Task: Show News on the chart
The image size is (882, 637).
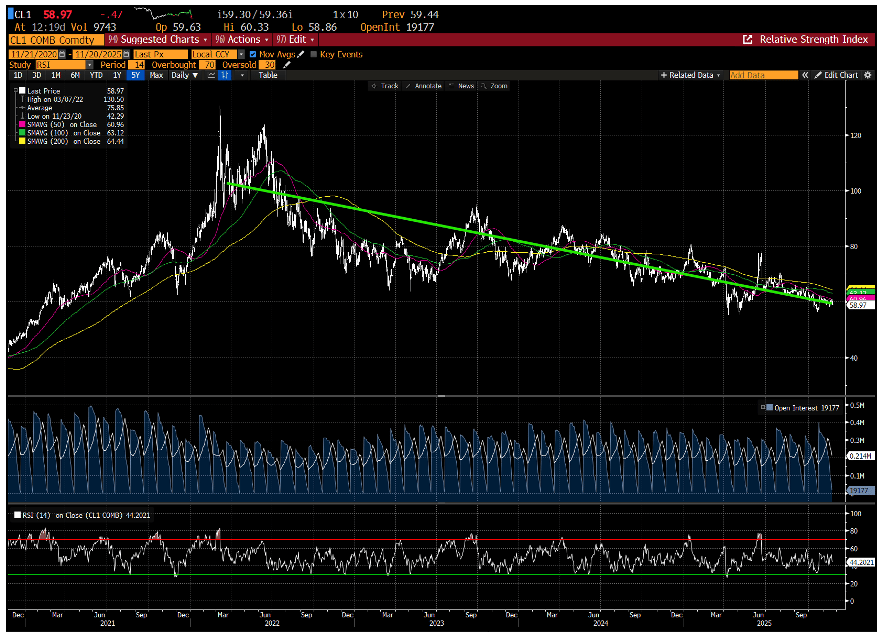Action: [462, 86]
